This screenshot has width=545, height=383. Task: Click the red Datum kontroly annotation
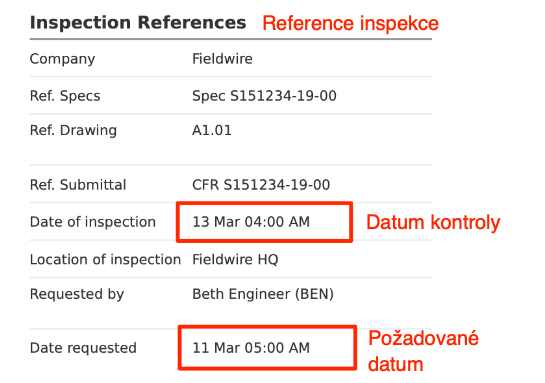(x=433, y=222)
